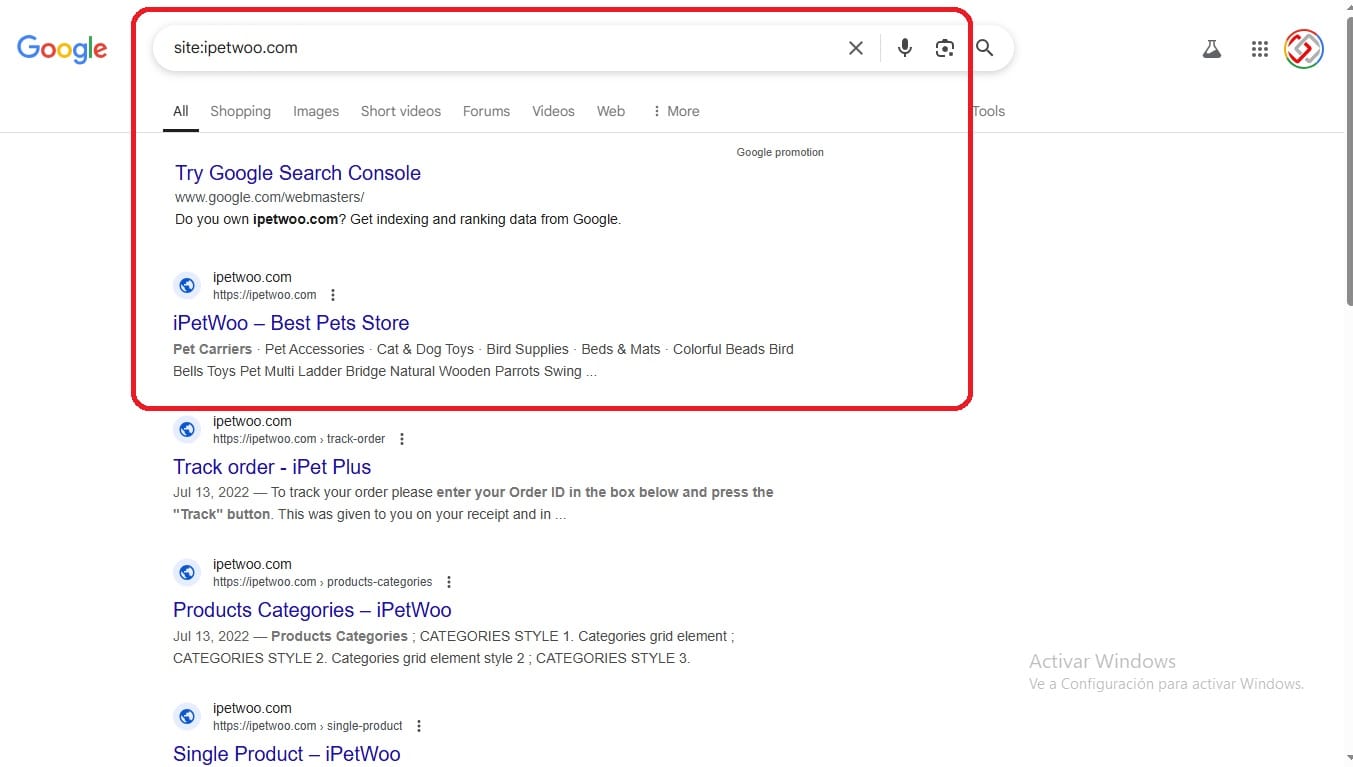
Task: Click the www.google.com/webmasters/ URL text
Action: [x=269, y=197]
